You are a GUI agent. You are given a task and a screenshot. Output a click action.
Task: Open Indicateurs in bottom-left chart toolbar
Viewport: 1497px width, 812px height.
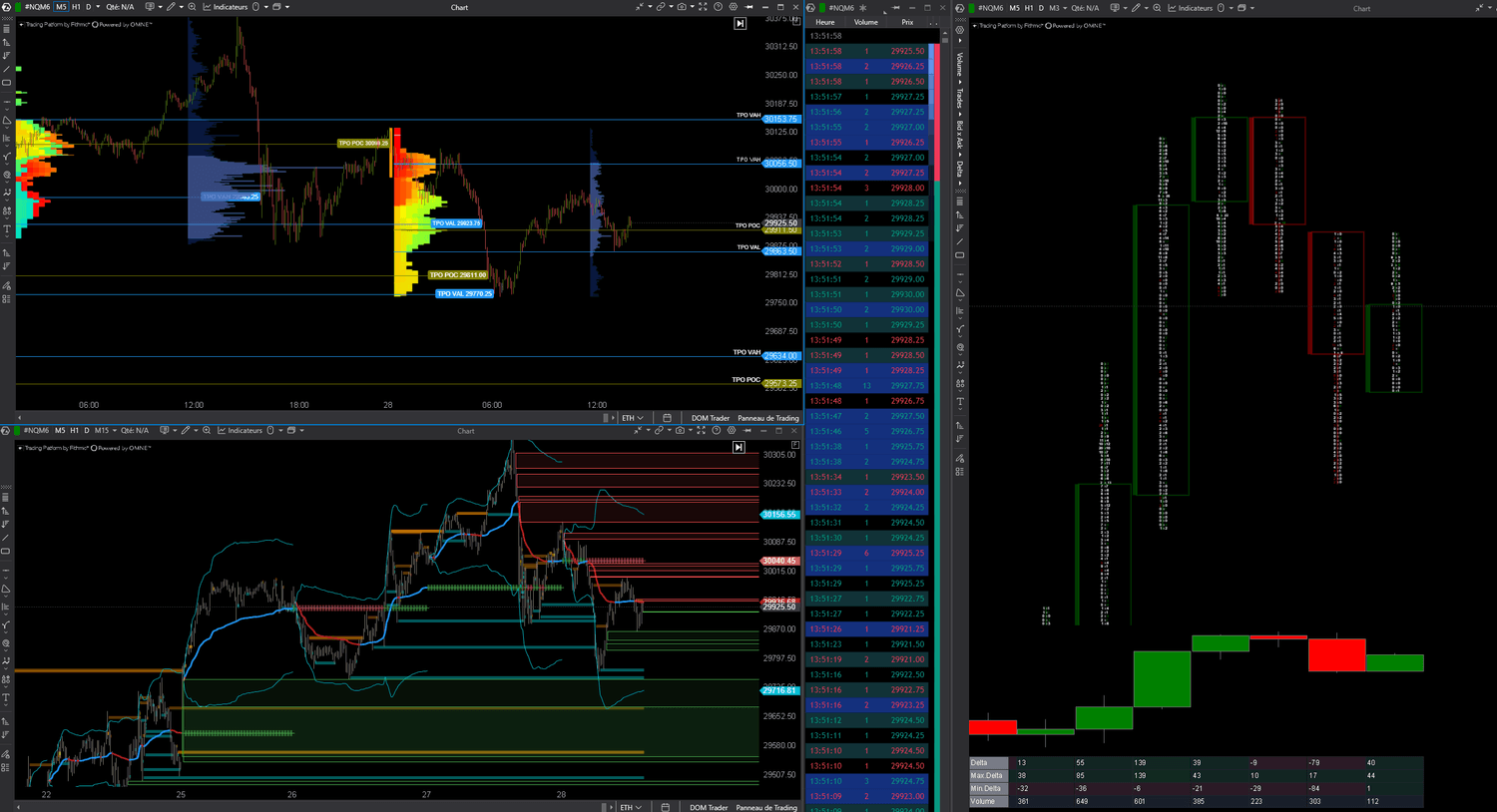[239, 431]
